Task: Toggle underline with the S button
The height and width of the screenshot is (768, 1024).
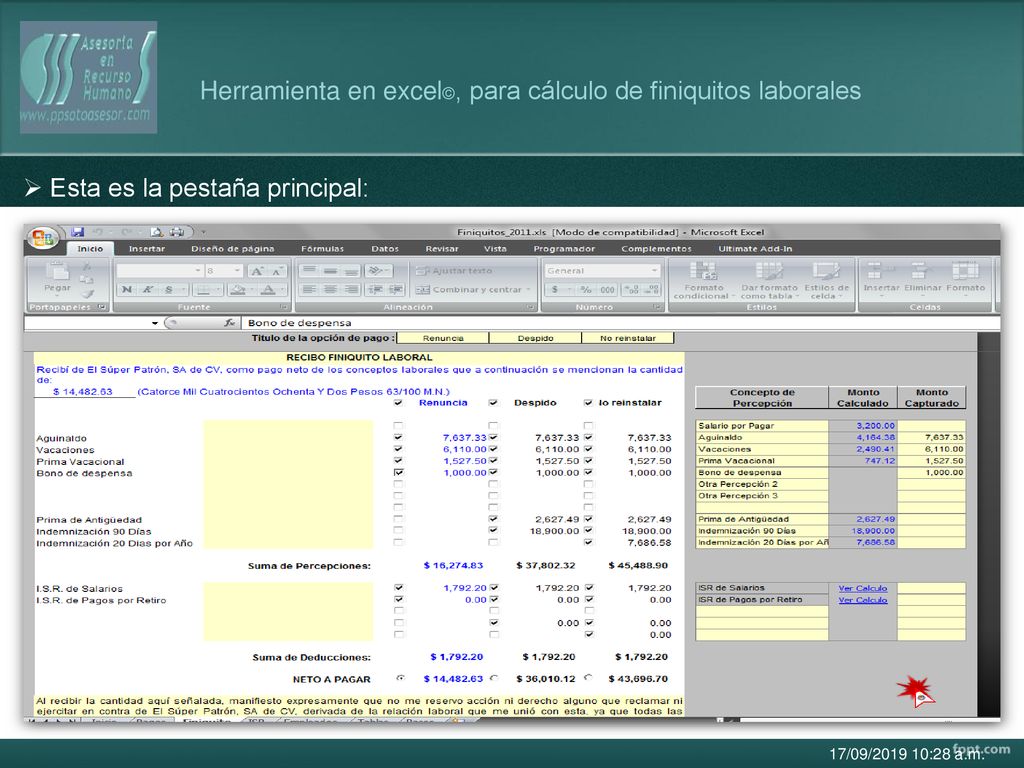Action: [x=168, y=289]
